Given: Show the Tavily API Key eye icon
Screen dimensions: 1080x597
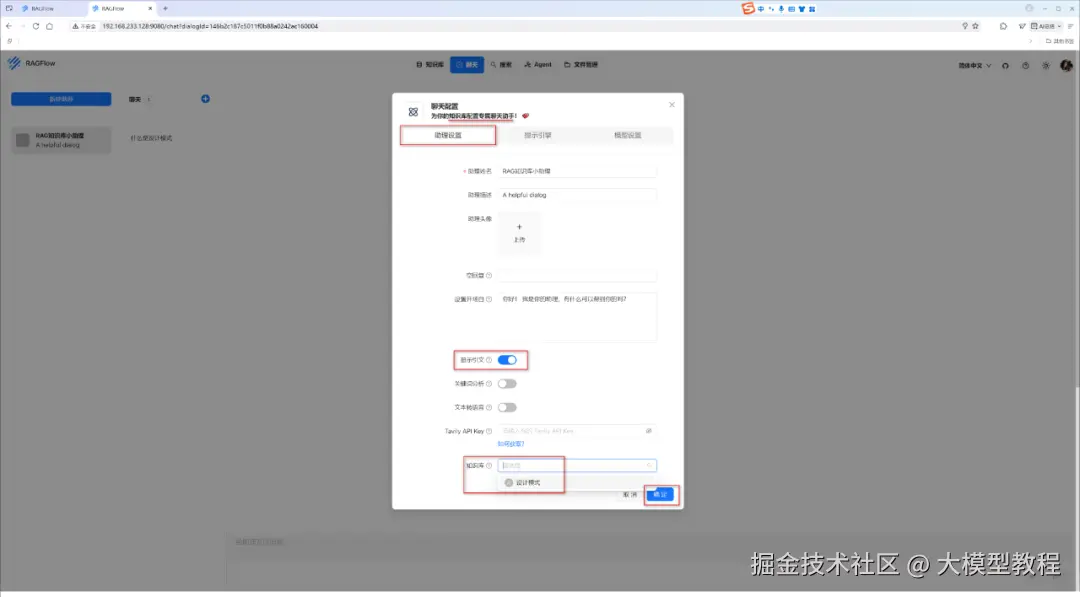Looking at the screenshot, I should click(x=648, y=431).
